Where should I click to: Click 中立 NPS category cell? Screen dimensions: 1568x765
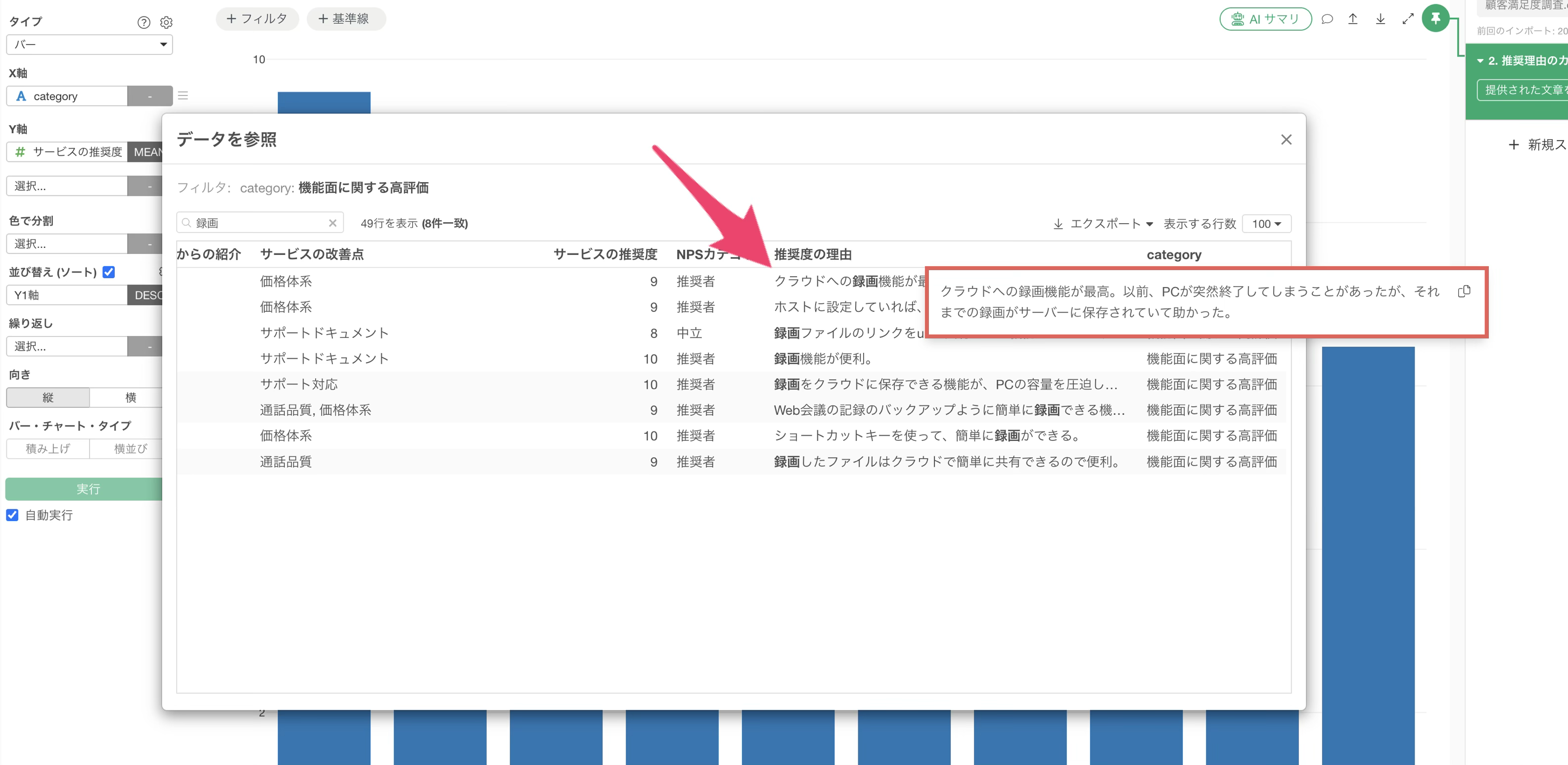(x=689, y=333)
